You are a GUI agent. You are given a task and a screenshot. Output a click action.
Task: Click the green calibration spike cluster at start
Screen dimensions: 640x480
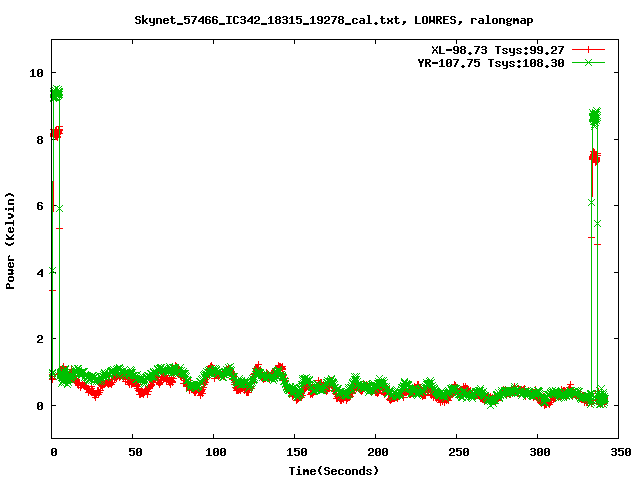click(x=57, y=94)
